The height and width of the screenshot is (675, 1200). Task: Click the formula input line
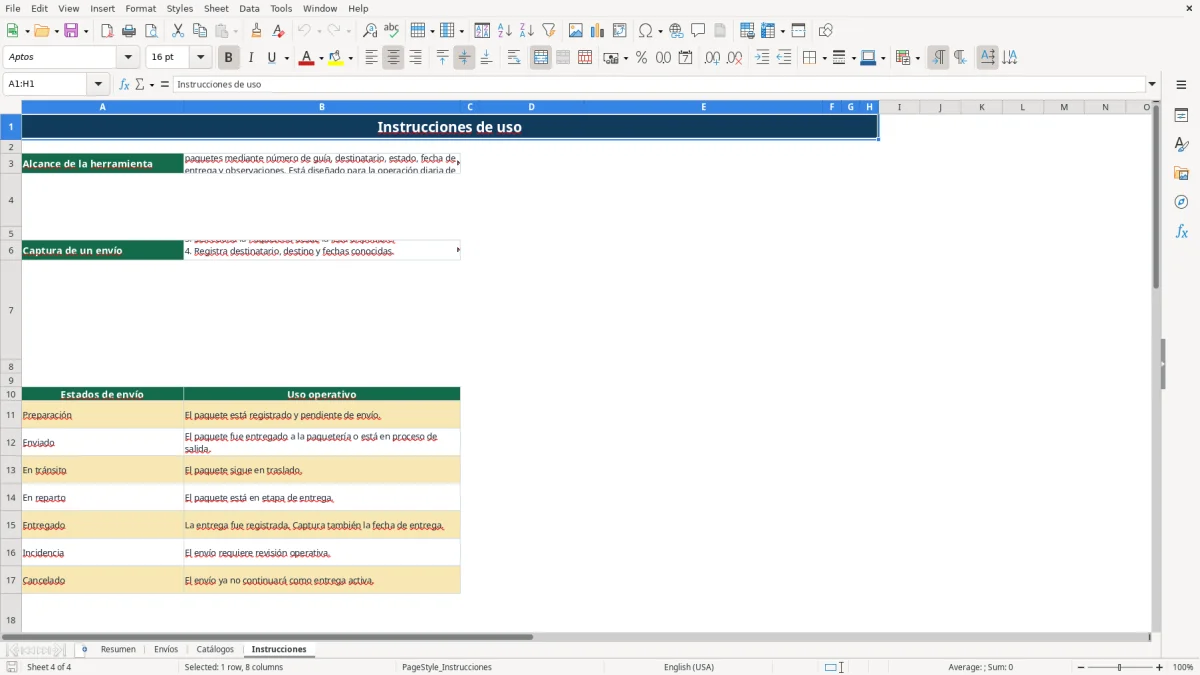point(659,84)
